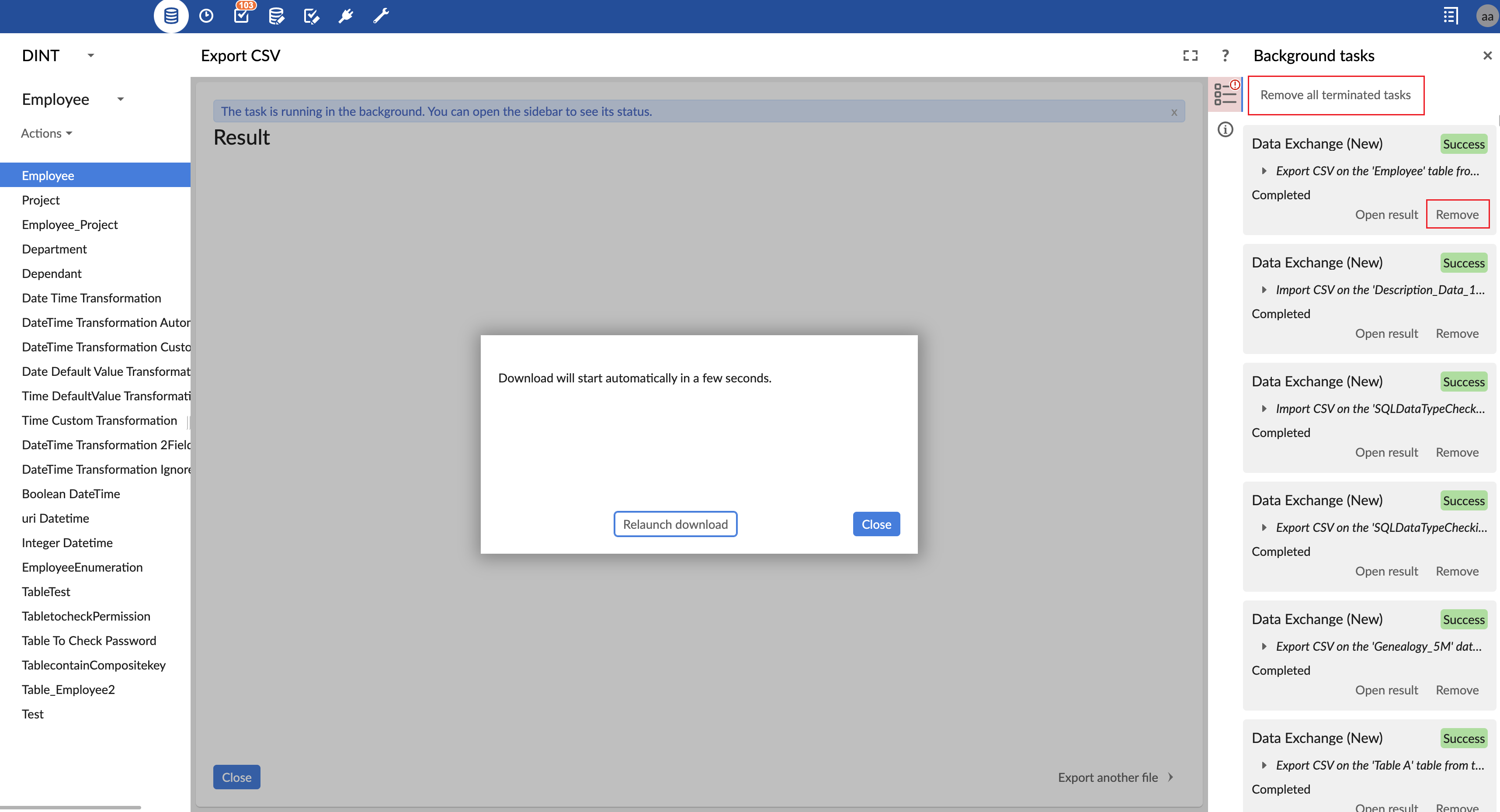Click the wrench administration icon
Screen dimensions: 1500x812
click(381, 16)
